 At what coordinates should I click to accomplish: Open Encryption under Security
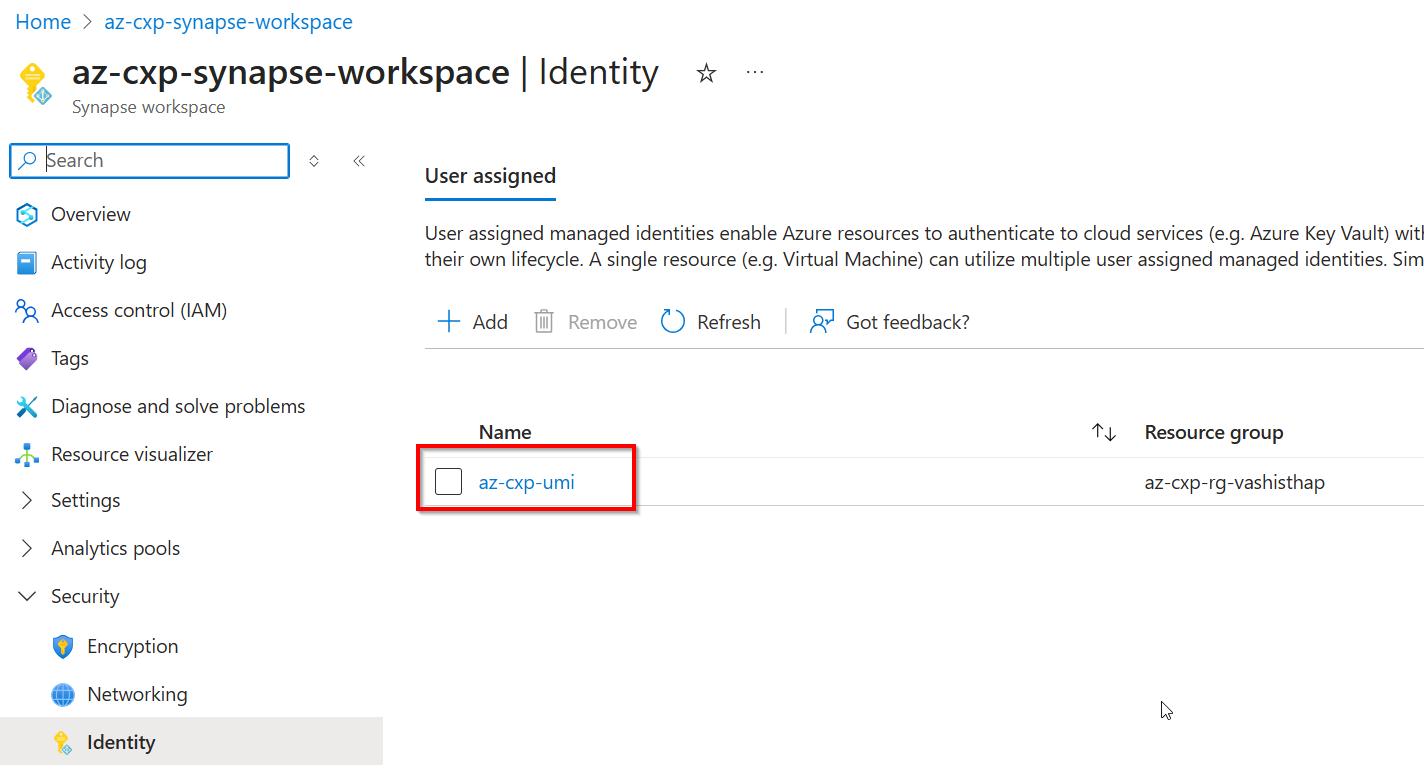coord(133,647)
